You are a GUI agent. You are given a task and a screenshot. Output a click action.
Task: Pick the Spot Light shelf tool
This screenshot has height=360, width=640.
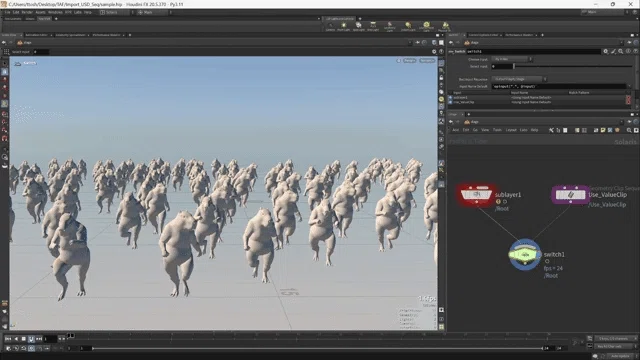point(358,27)
